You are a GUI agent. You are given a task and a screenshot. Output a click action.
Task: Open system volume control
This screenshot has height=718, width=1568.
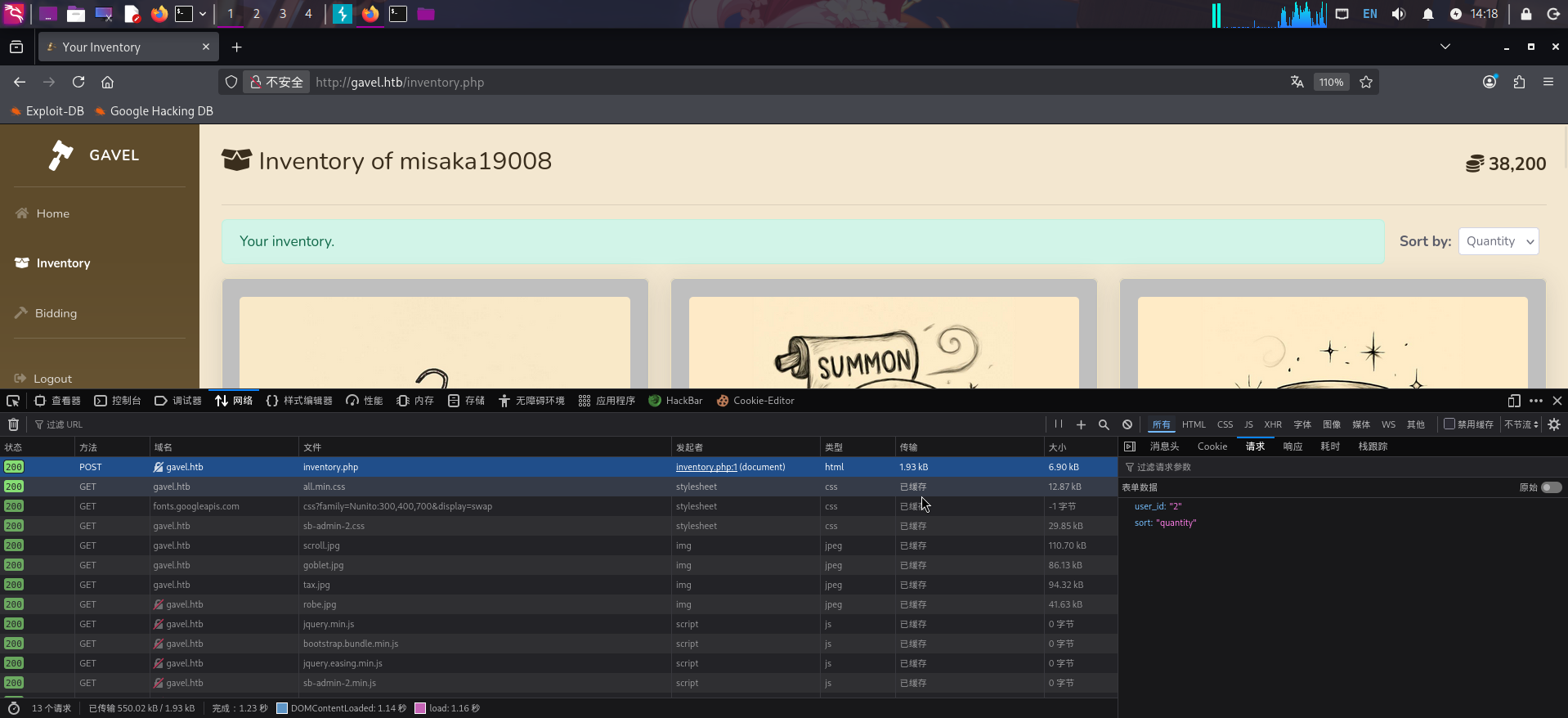click(1399, 14)
